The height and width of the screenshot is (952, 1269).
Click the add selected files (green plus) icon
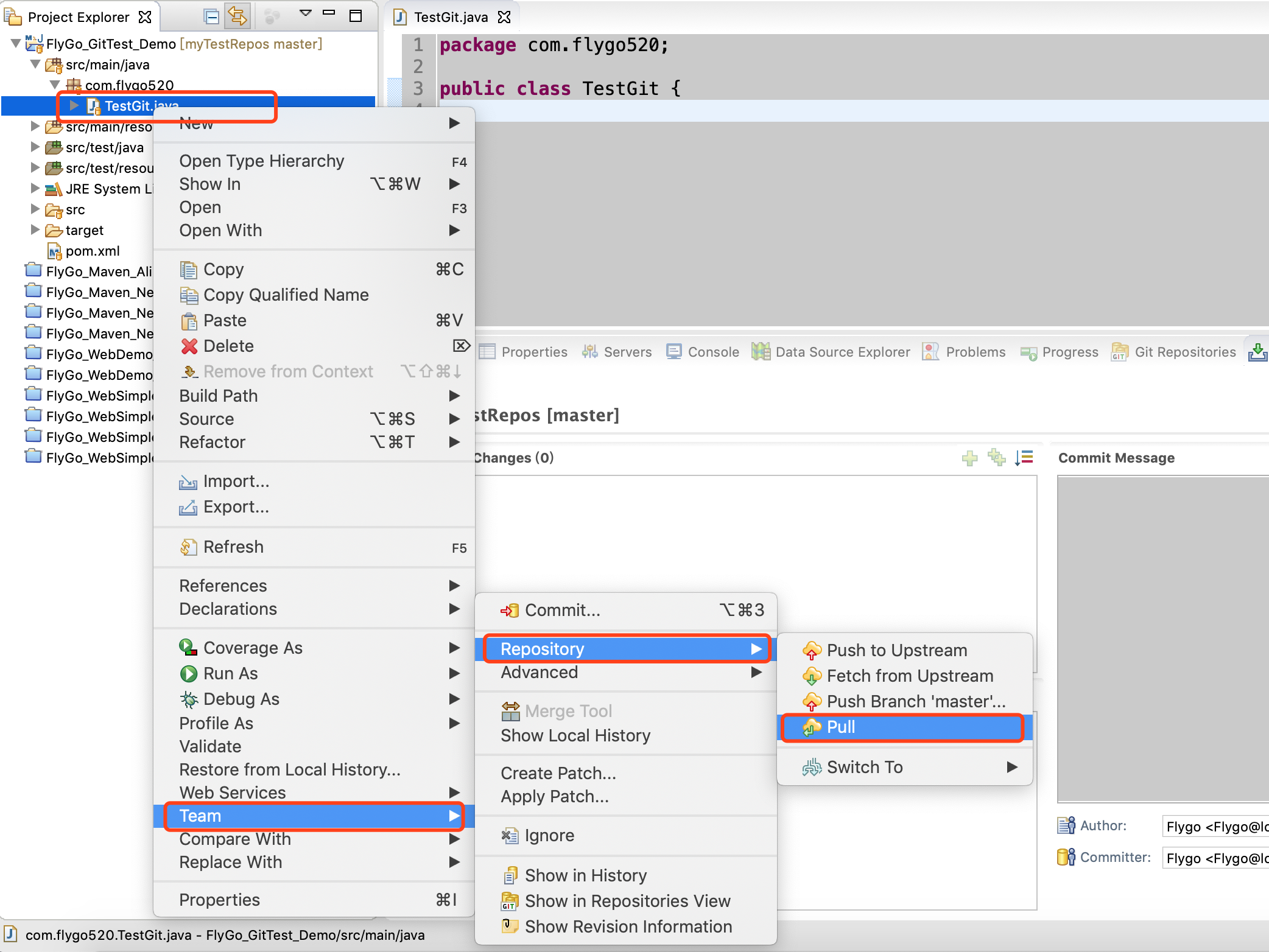tap(969, 458)
